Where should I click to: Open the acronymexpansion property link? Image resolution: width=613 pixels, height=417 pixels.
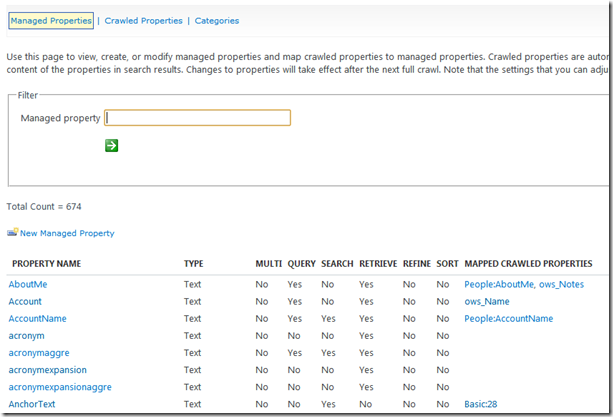tap(48, 370)
